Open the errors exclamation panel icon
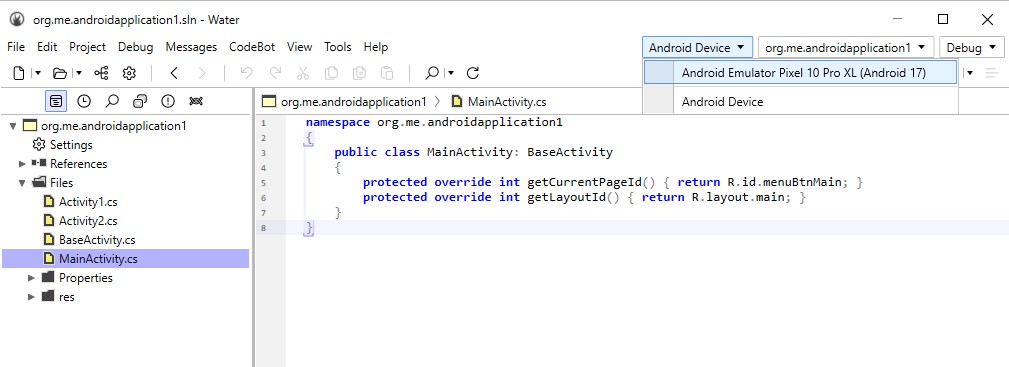1009x367 pixels. 168,101
